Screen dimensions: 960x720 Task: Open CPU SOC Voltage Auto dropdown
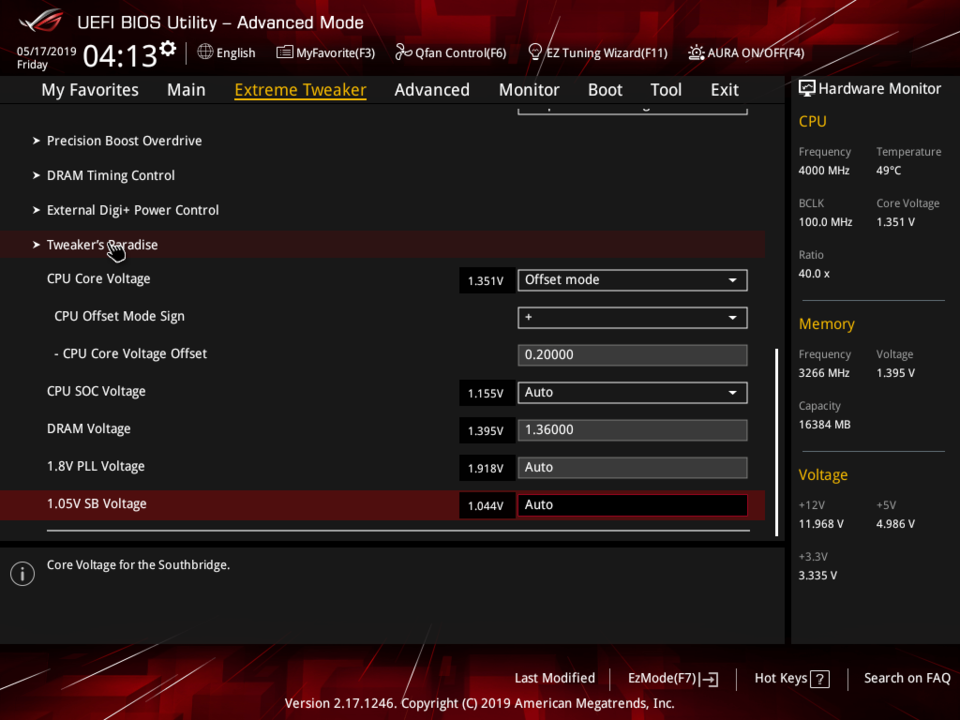point(632,392)
